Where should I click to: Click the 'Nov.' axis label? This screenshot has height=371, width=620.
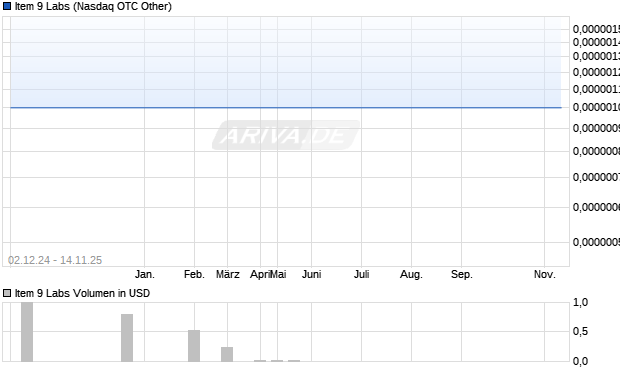544,274
